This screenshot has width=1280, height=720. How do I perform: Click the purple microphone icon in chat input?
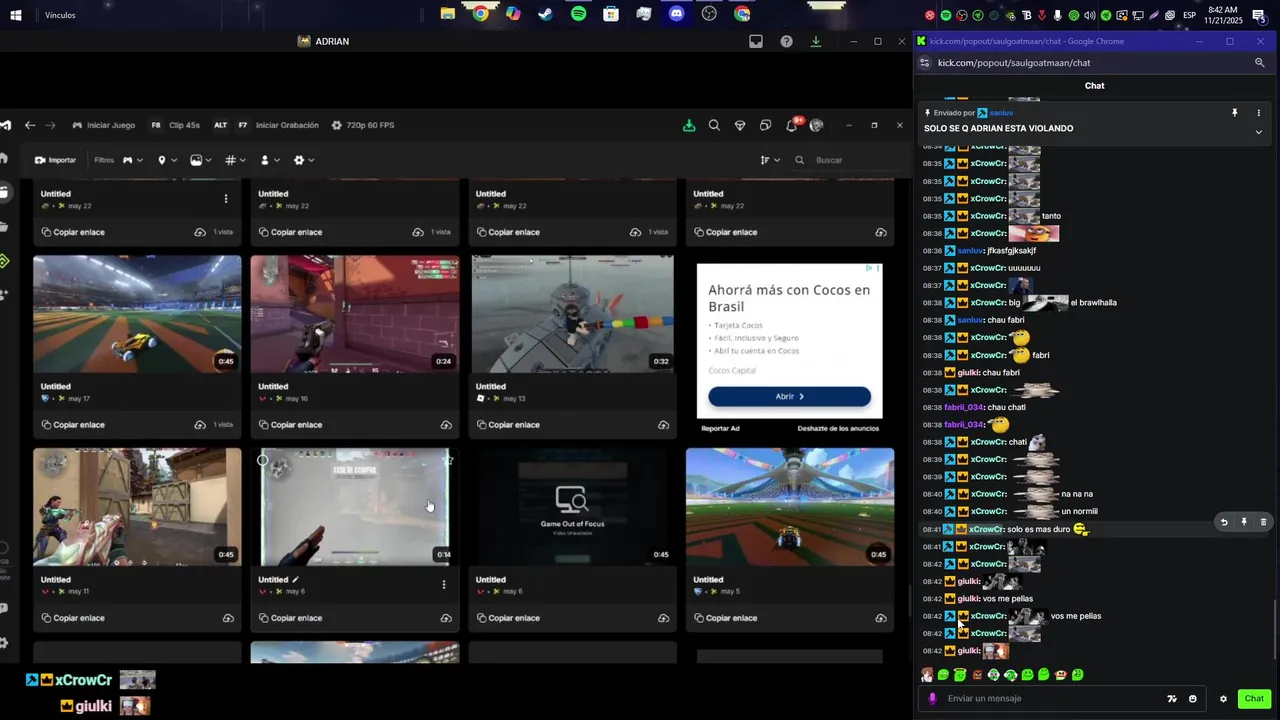(x=933, y=699)
